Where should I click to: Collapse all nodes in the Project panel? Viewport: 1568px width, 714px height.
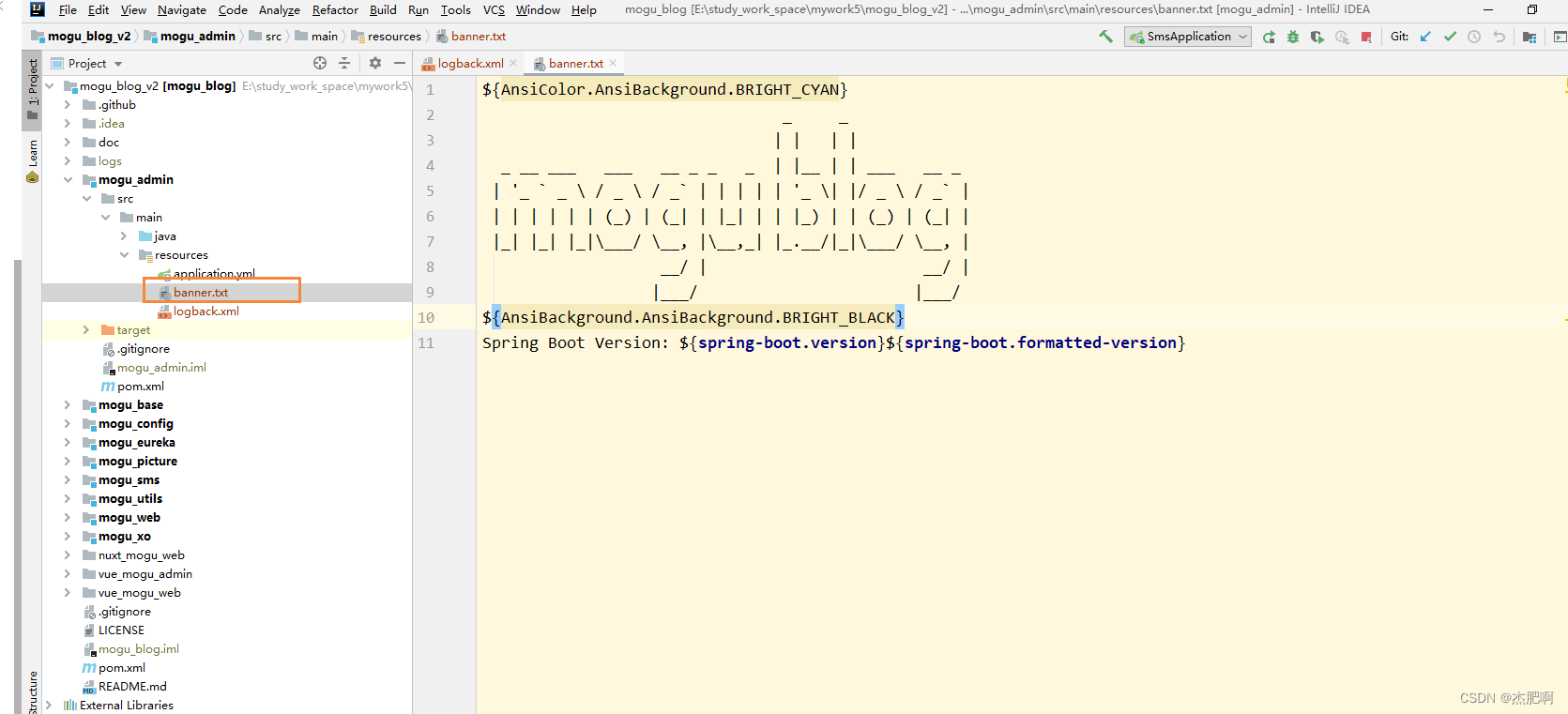pyautogui.click(x=344, y=63)
